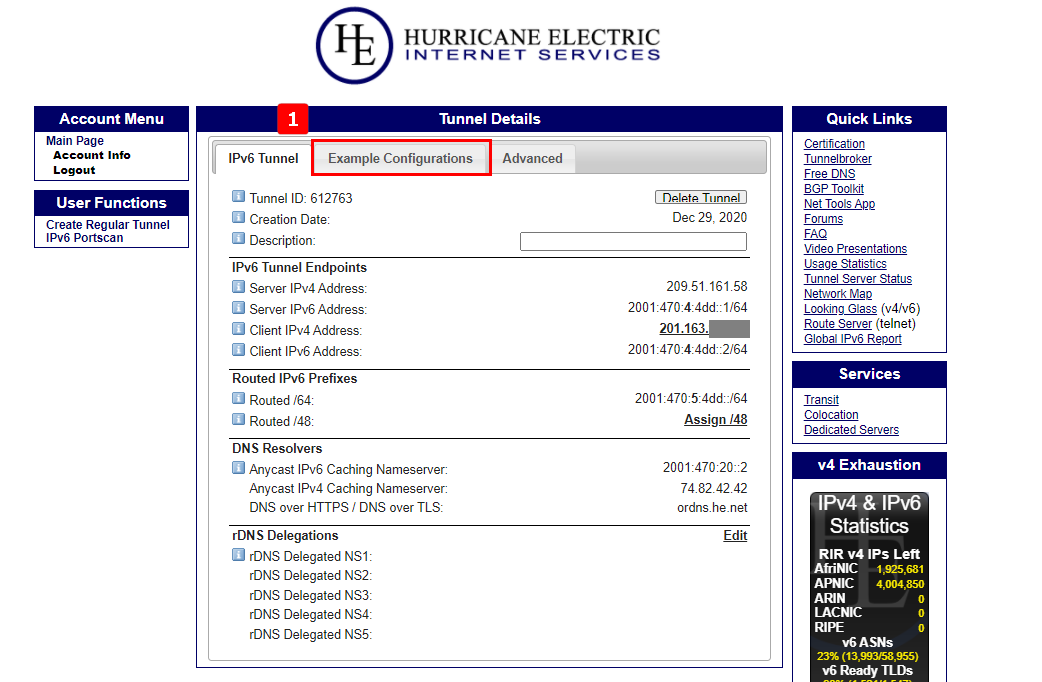1042x682 pixels.
Task: Click Logout in the Account Menu
Action: coord(74,170)
